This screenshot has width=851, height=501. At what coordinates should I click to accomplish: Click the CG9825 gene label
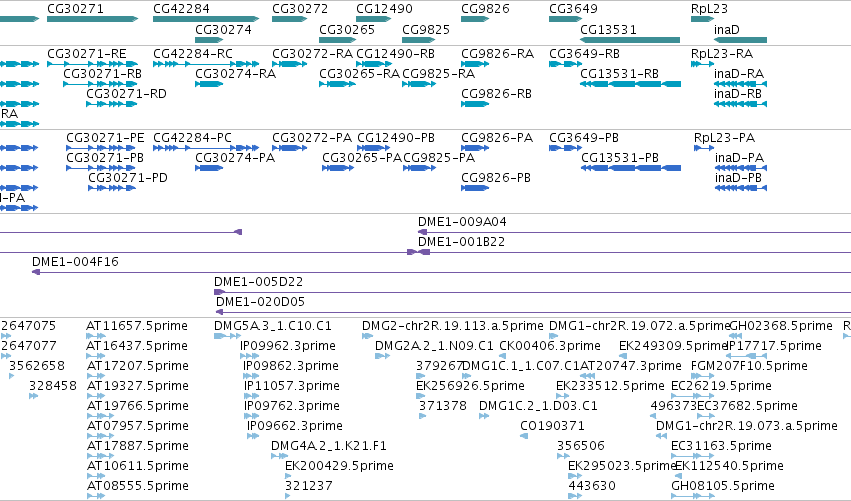(x=426, y=29)
